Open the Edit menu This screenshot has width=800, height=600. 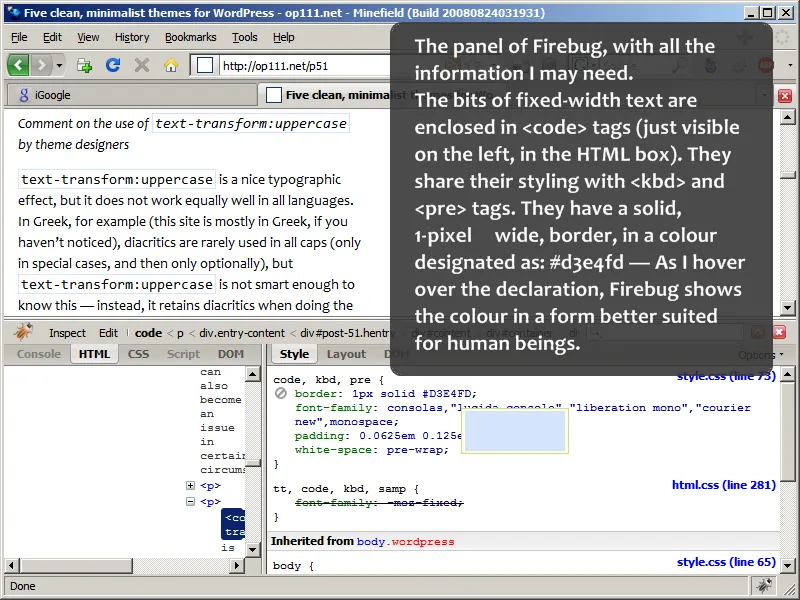(x=52, y=37)
